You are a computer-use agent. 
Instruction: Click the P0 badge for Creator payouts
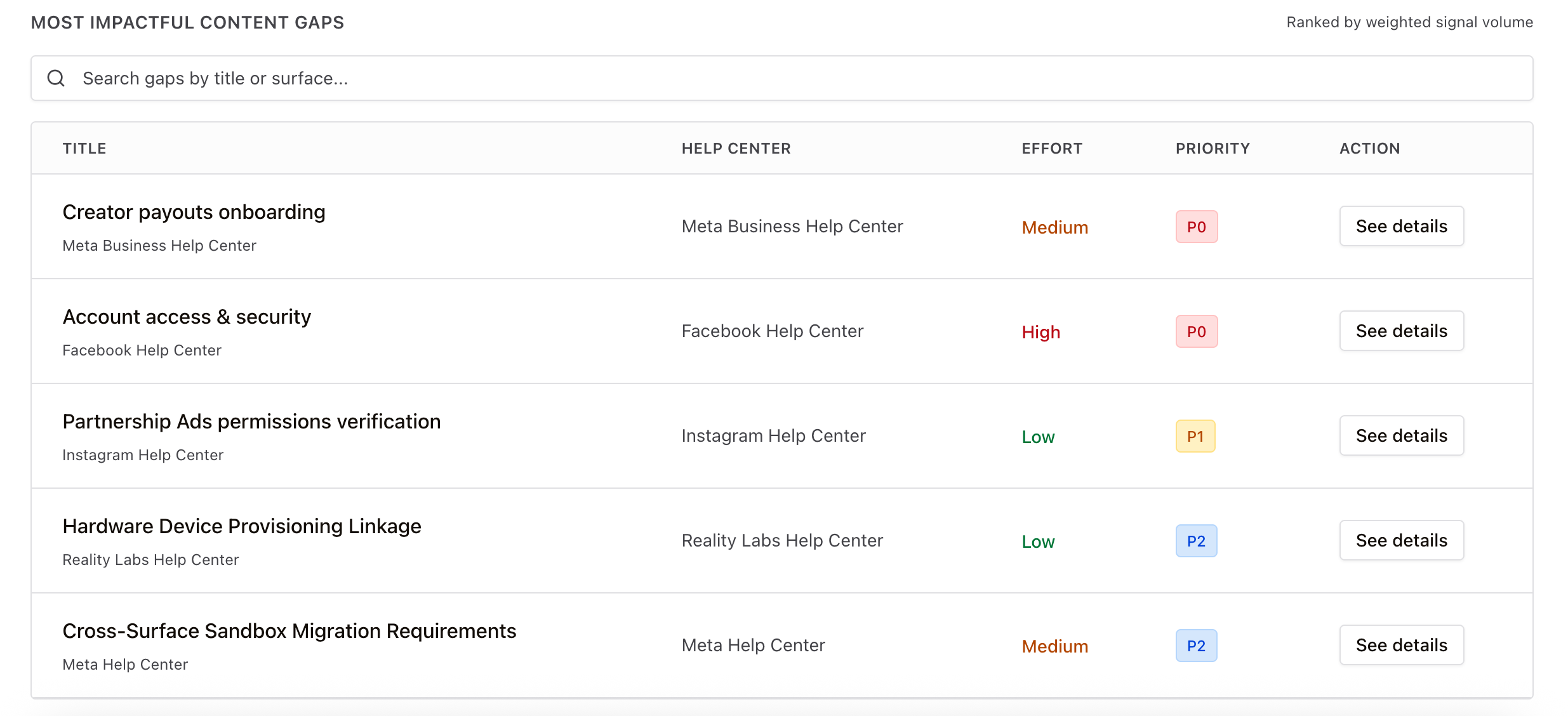[1197, 227]
